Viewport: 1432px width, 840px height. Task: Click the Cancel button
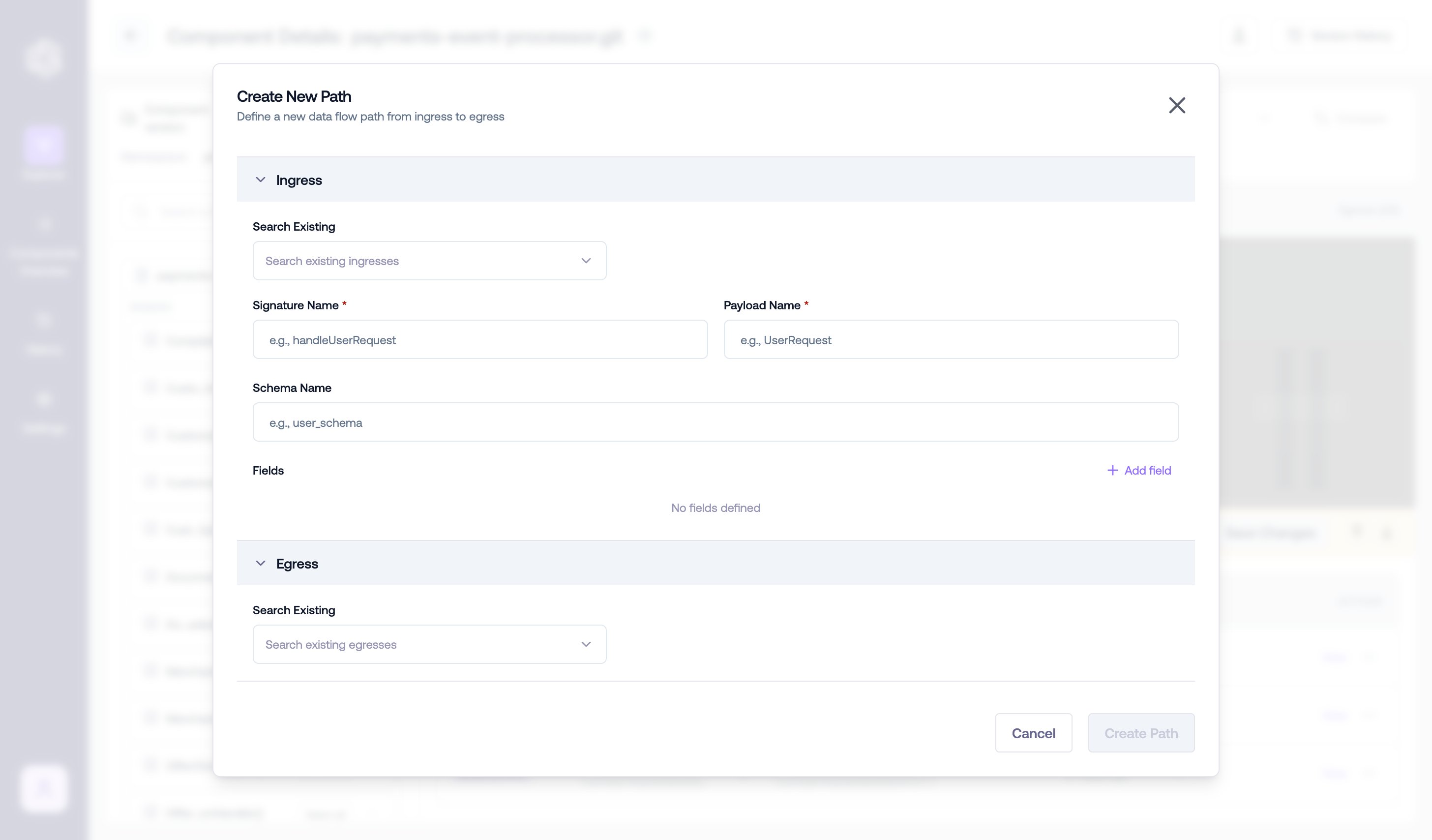coord(1033,733)
